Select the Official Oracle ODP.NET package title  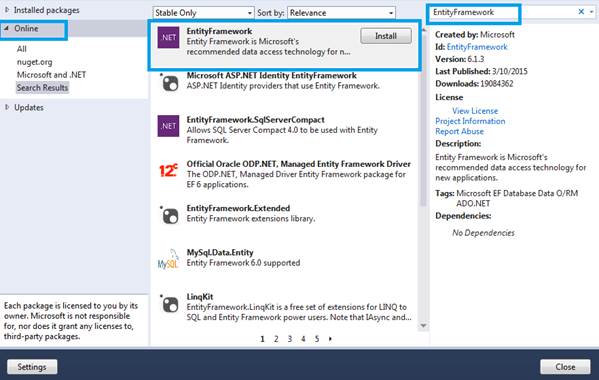click(x=299, y=164)
